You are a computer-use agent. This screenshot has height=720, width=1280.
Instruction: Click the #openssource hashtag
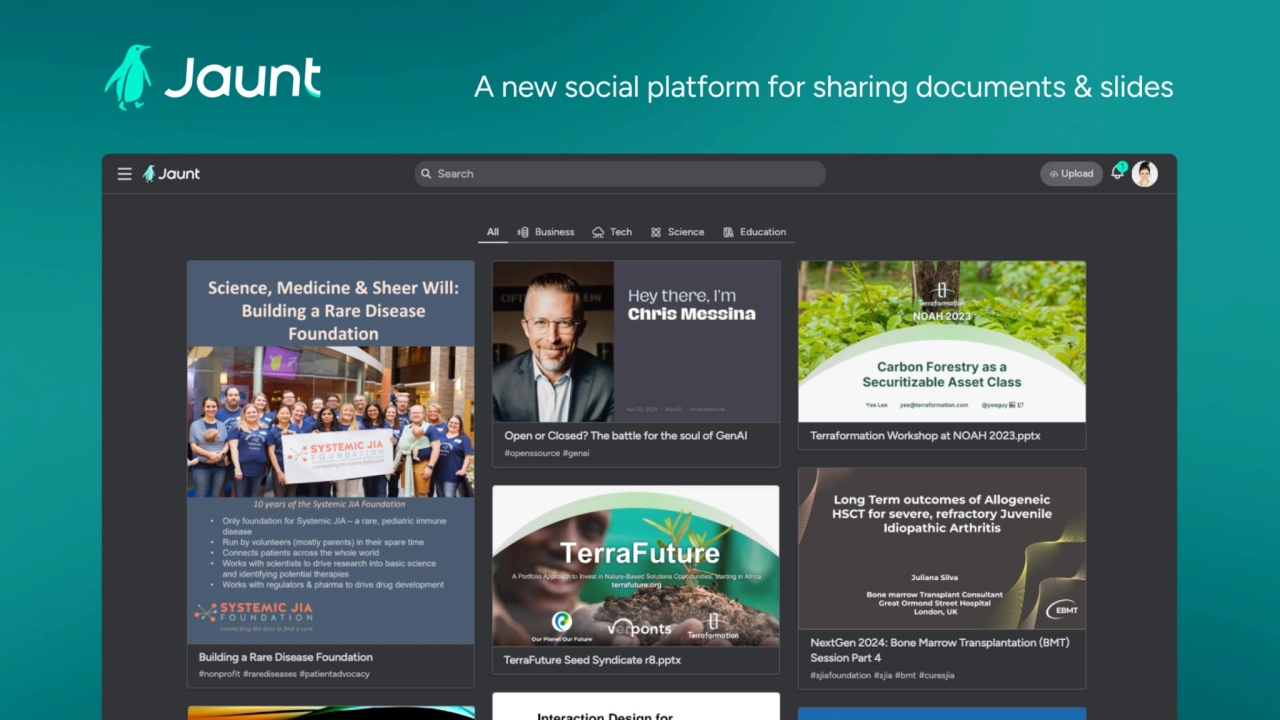pyautogui.click(x=532, y=453)
